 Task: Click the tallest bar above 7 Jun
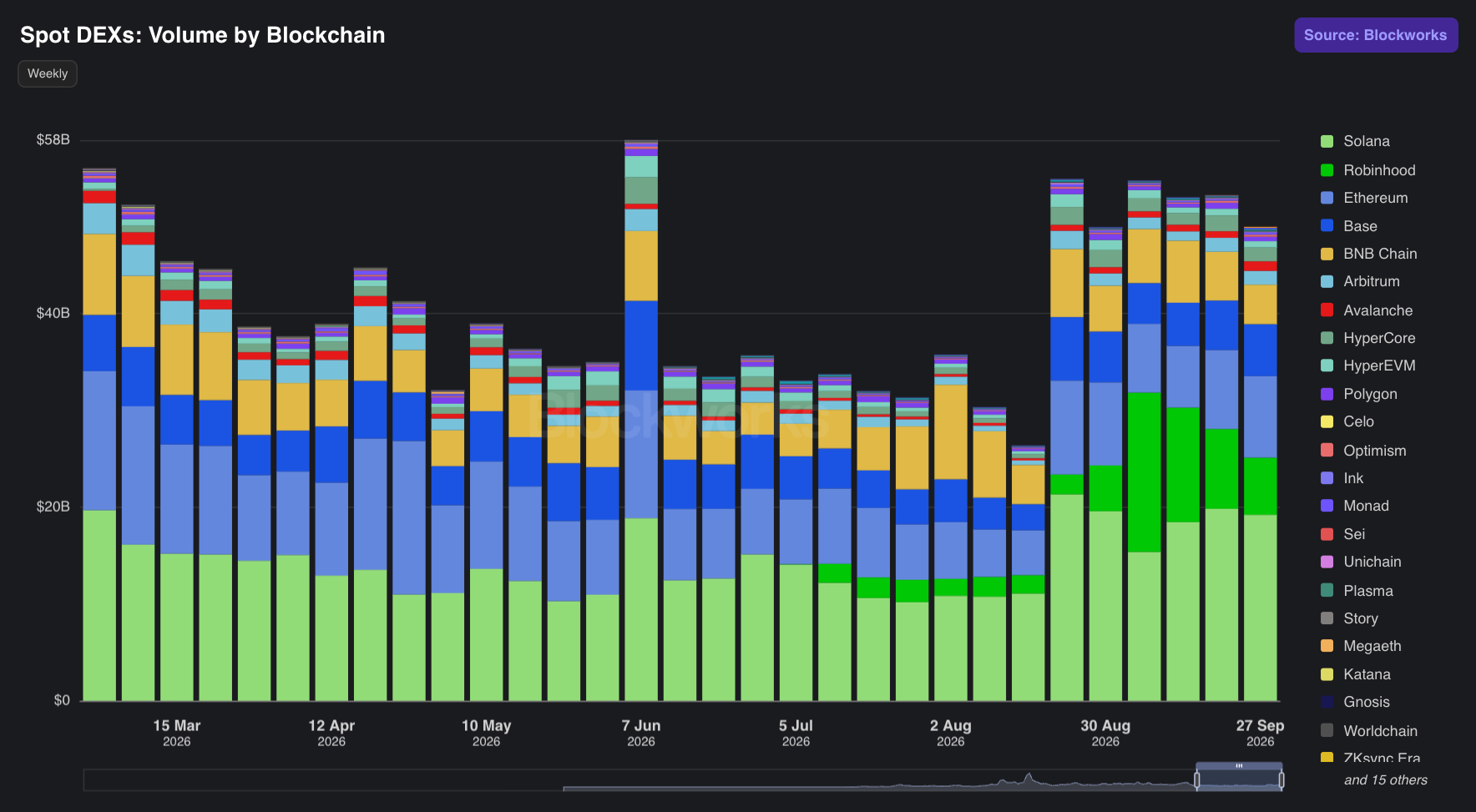641,421
